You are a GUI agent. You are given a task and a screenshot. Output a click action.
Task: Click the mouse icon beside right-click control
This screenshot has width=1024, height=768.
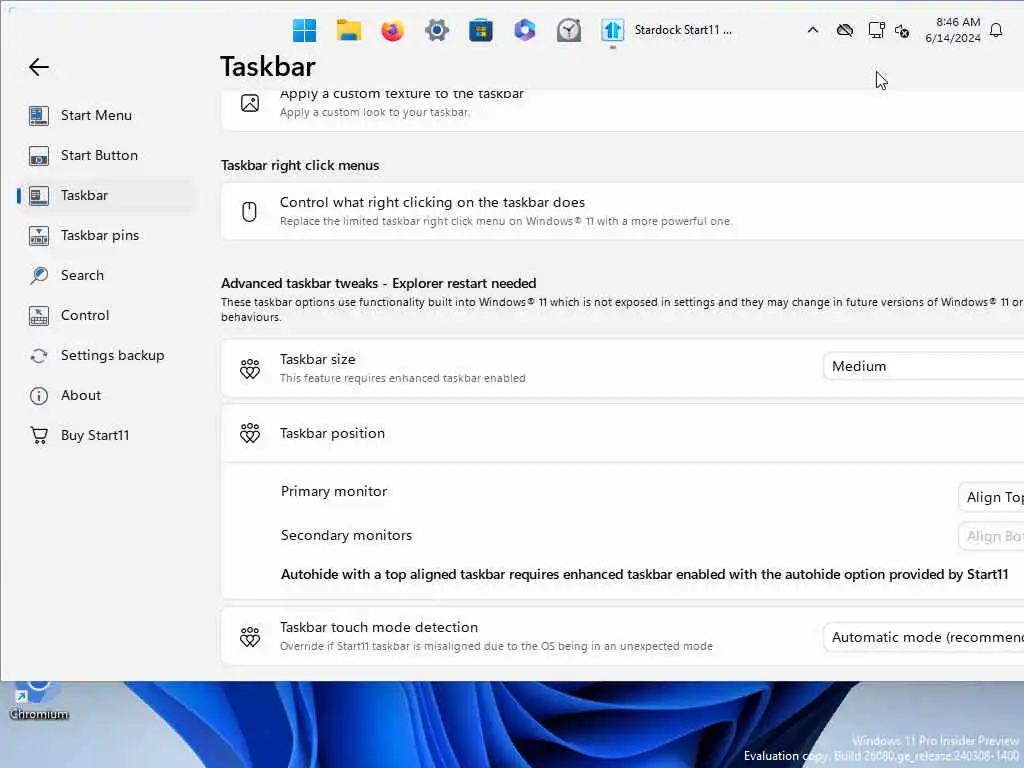(x=249, y=211)
